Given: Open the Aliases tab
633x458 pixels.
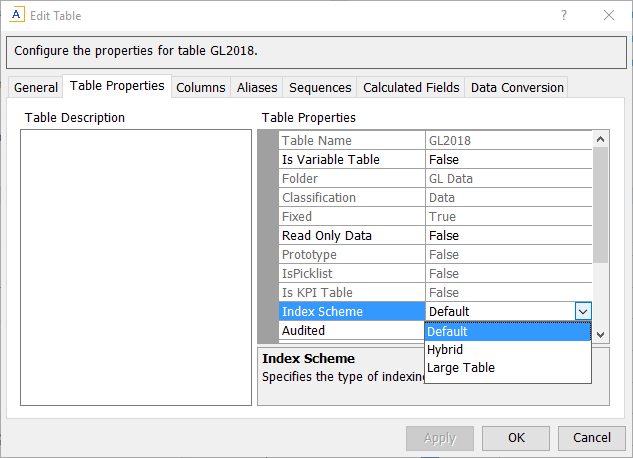Looking at the screenshot, I should click(x=257, y=88).
